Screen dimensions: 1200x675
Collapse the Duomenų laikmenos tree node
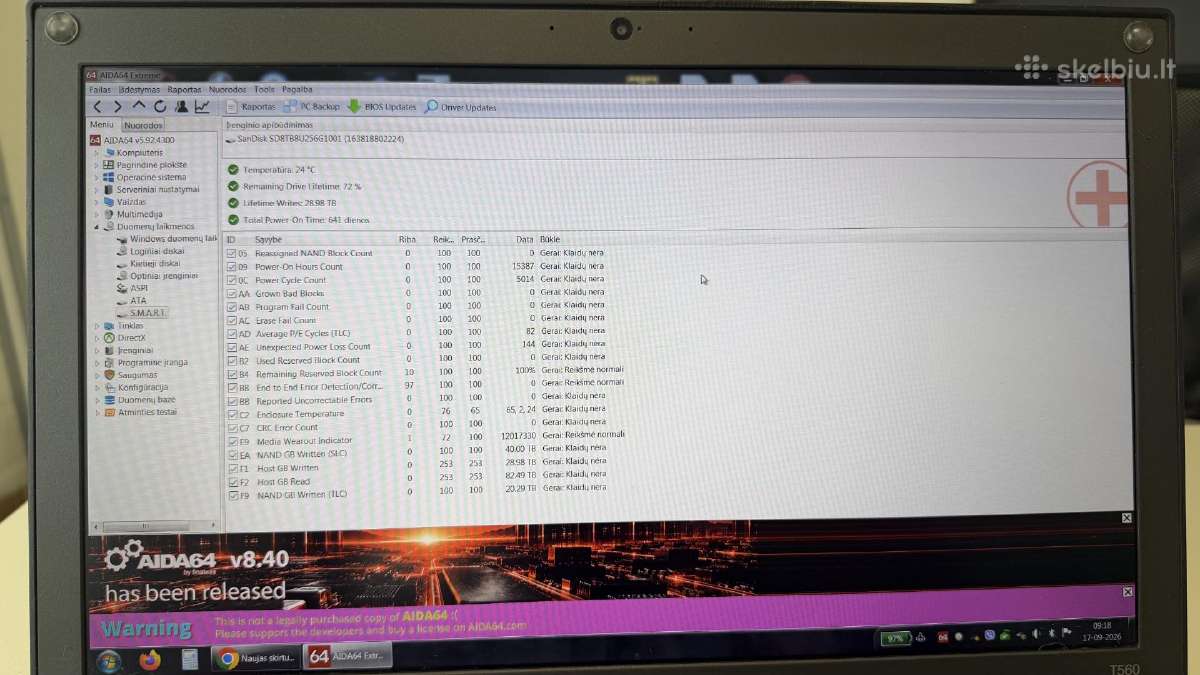click(96, 226)
